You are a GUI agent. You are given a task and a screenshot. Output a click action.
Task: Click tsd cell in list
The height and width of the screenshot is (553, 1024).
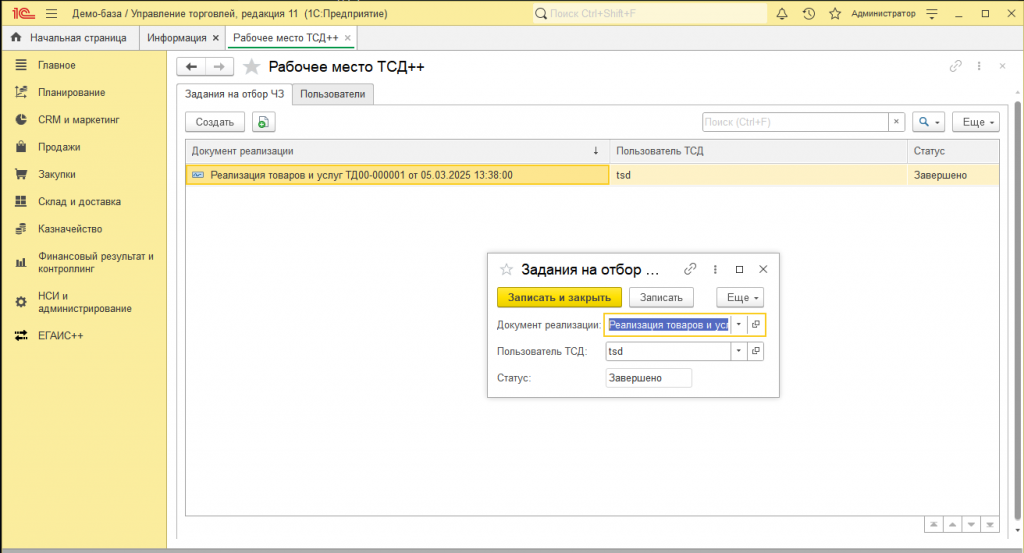758,175
